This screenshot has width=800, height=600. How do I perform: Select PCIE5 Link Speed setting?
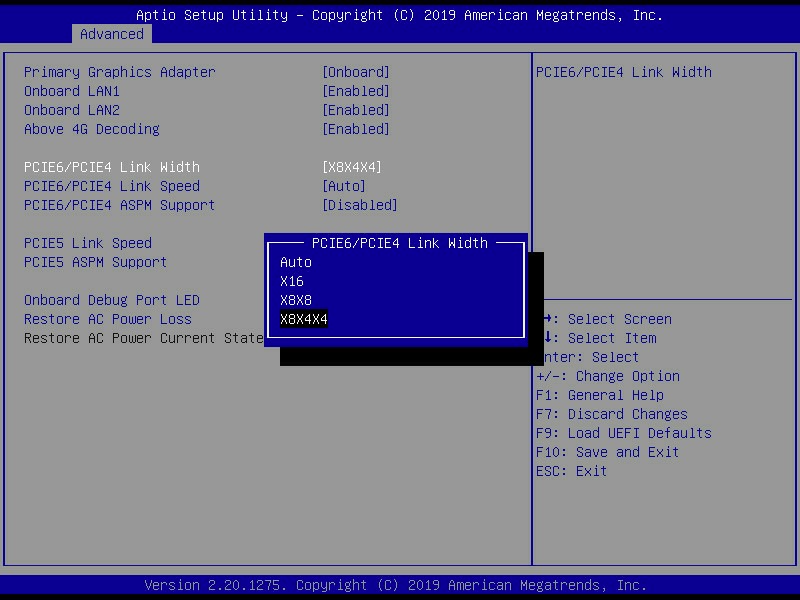point(88,243)
